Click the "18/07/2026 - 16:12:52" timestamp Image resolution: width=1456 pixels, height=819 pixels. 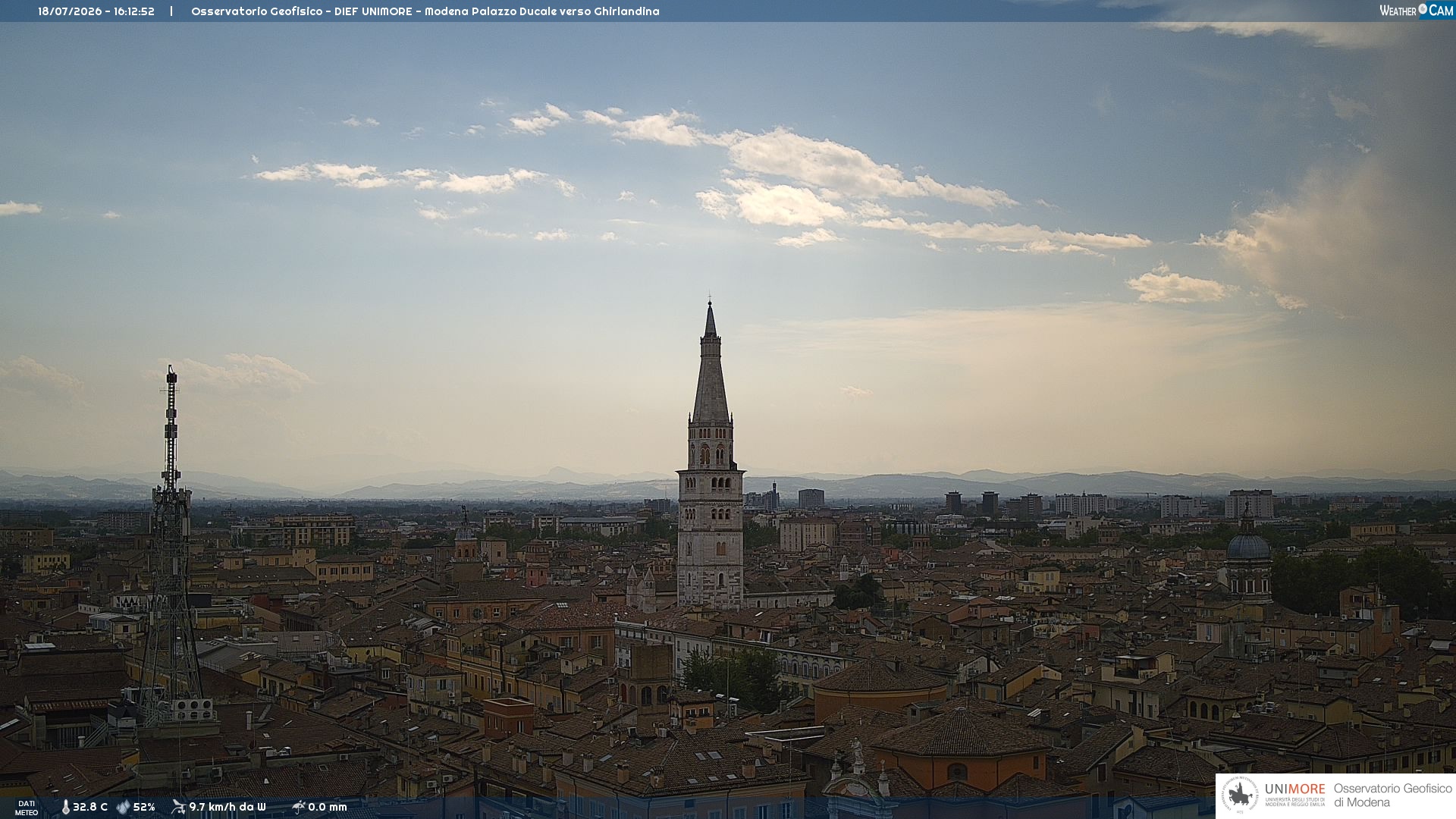tap(96, 11)
